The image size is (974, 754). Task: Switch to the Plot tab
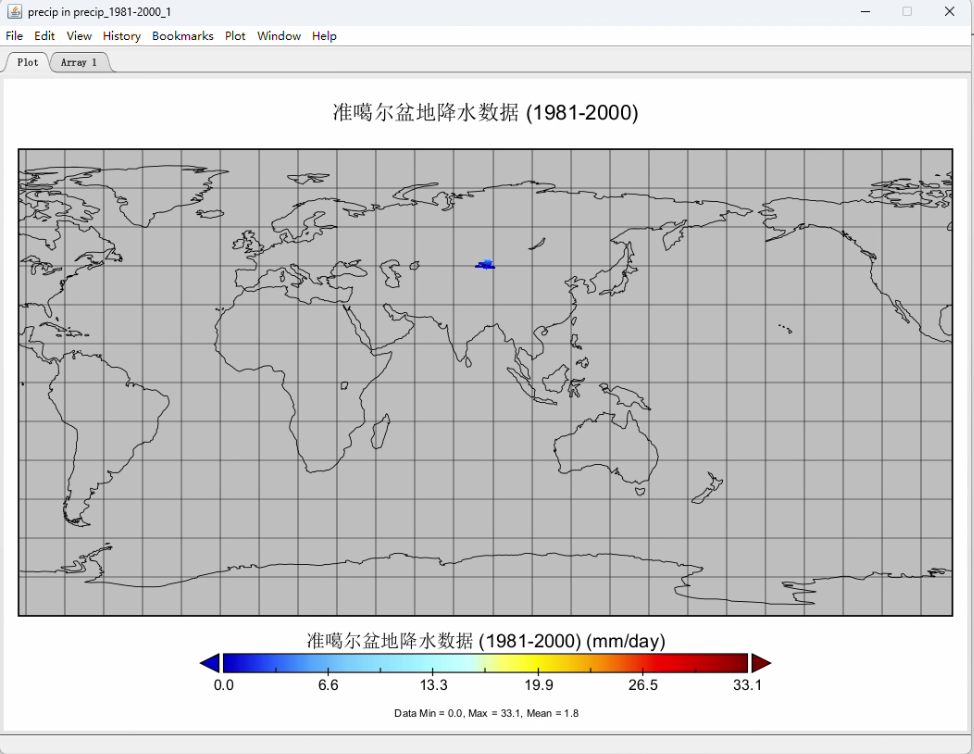[27, 62]
